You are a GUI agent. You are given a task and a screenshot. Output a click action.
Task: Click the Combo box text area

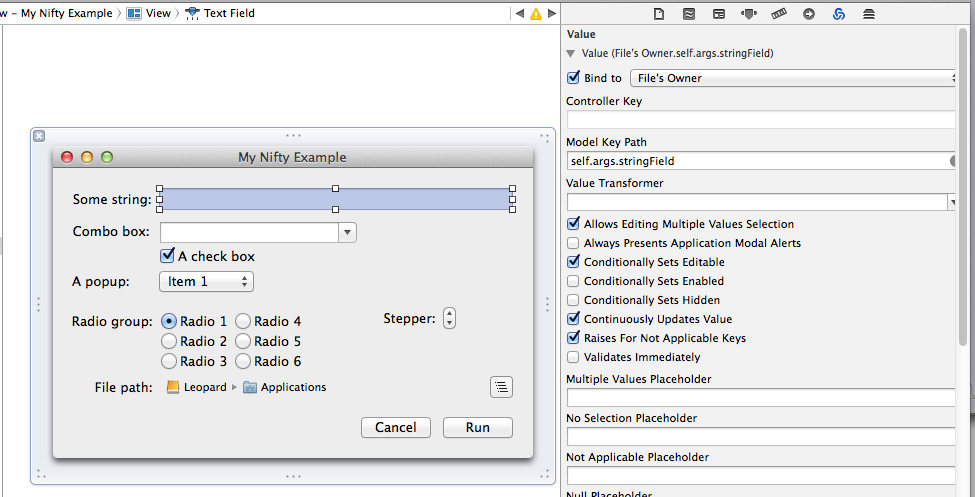[x=249, y=233]
